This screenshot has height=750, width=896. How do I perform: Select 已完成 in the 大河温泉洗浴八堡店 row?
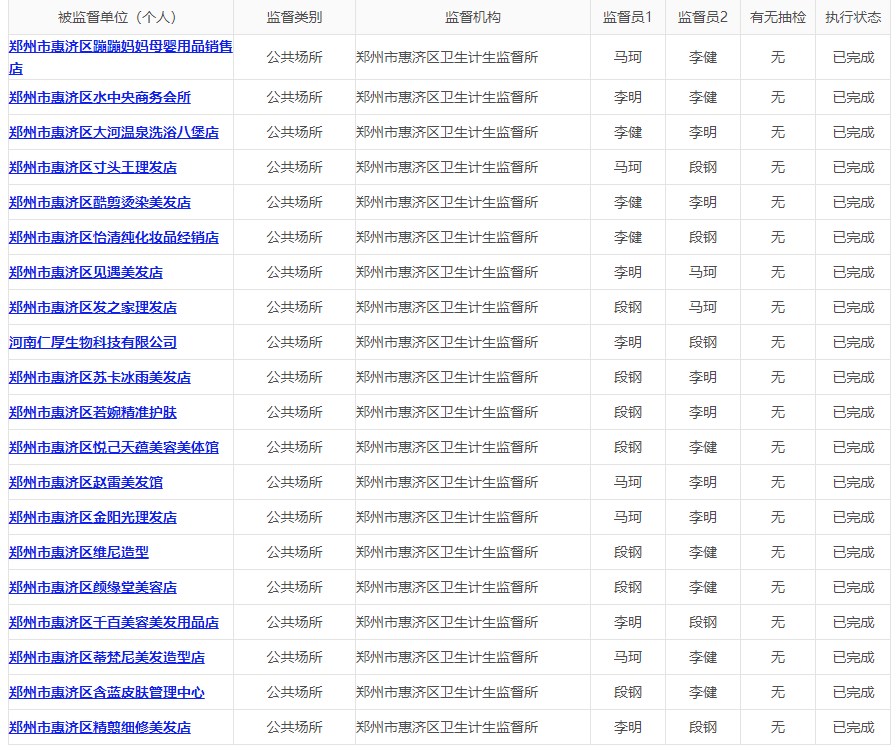coord(853,132)
